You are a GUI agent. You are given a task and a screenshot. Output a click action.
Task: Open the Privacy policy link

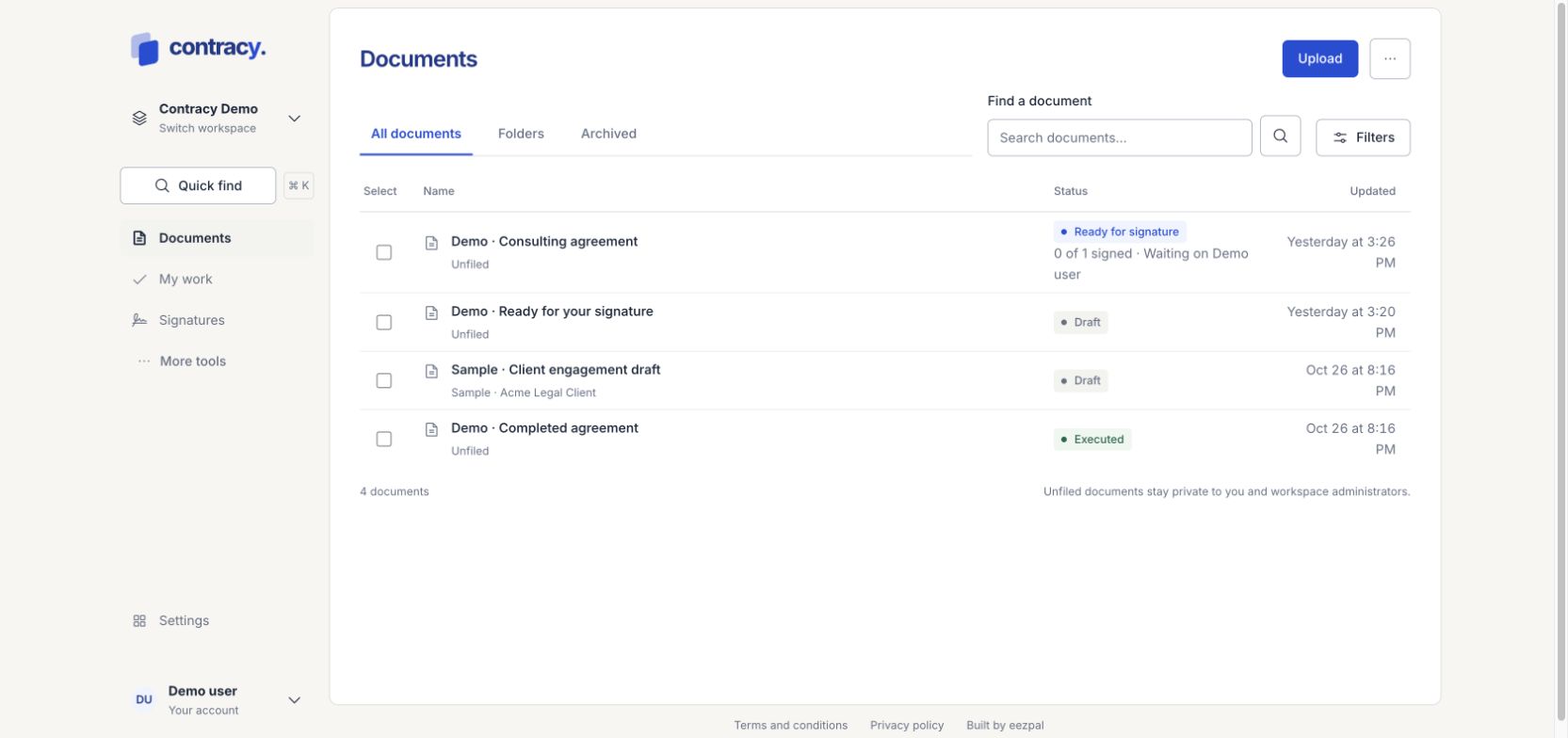pos(907,726)
